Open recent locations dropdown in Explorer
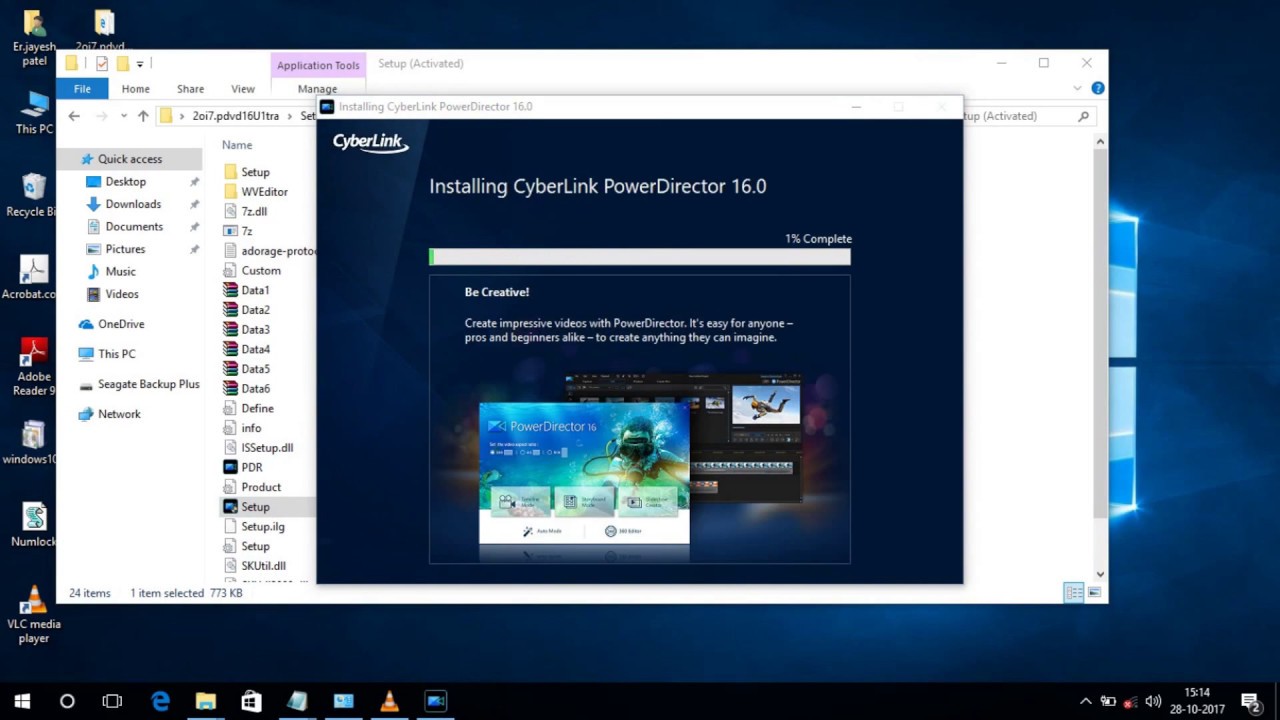Viewport: 1280px width, 720px height. 123,116
